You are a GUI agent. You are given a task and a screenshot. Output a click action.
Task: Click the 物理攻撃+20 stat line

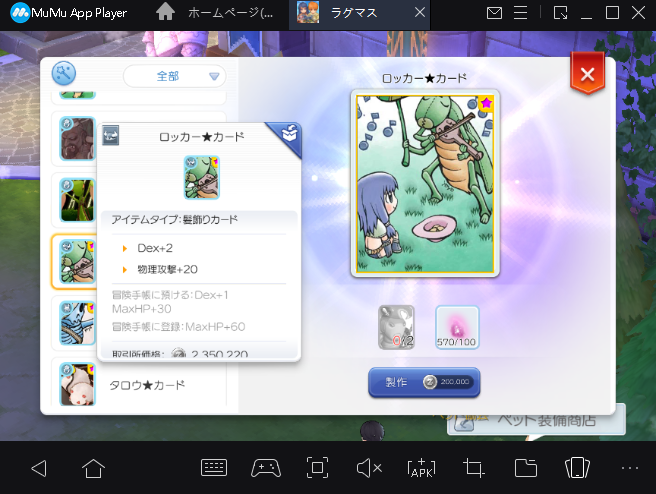[167, 269]
